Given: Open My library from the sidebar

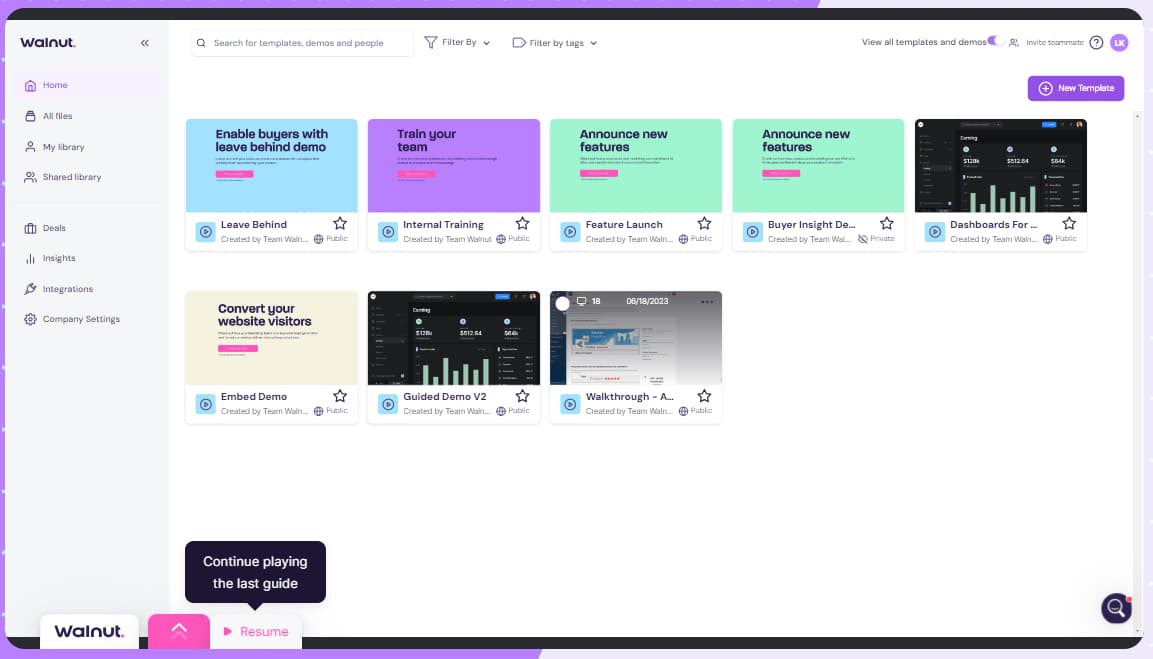Looking at the screenshot, I should (x=30, y=147).
